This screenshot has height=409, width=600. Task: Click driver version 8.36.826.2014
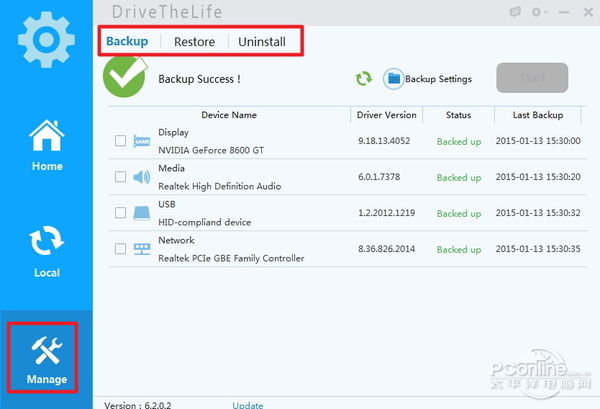(386, 249)
